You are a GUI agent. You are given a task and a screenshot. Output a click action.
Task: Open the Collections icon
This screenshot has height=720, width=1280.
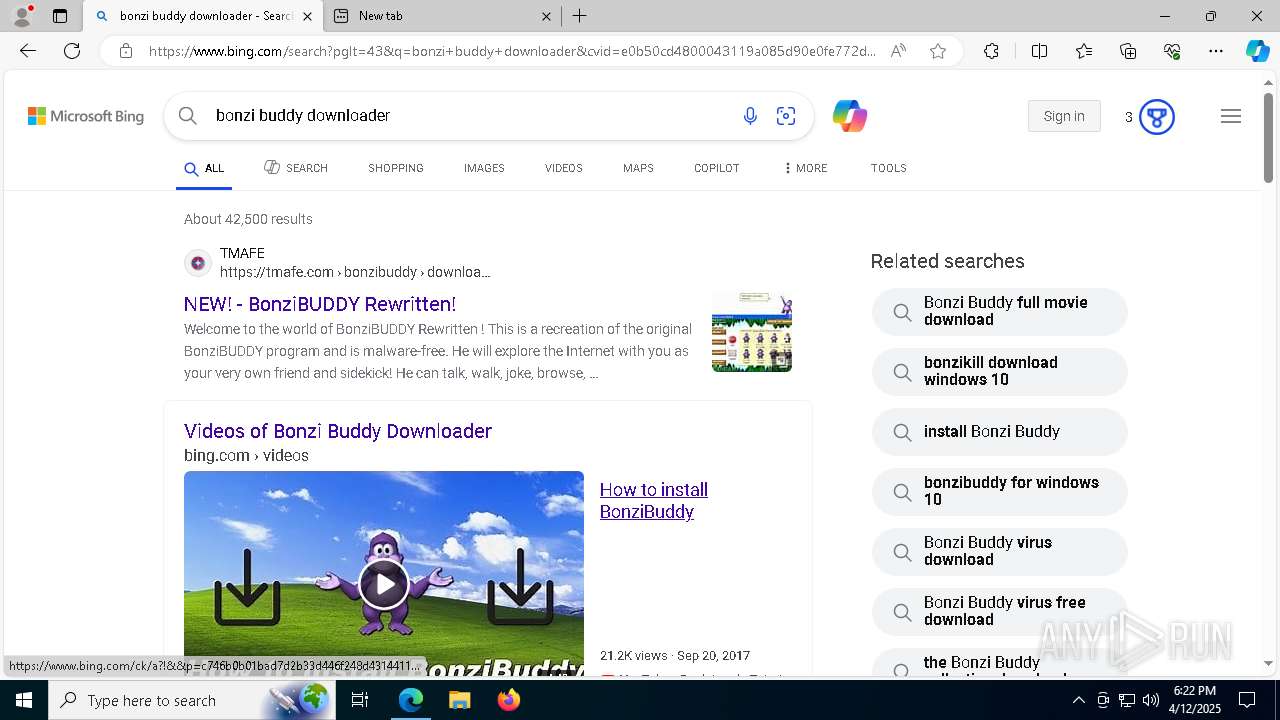[1128, 51]
